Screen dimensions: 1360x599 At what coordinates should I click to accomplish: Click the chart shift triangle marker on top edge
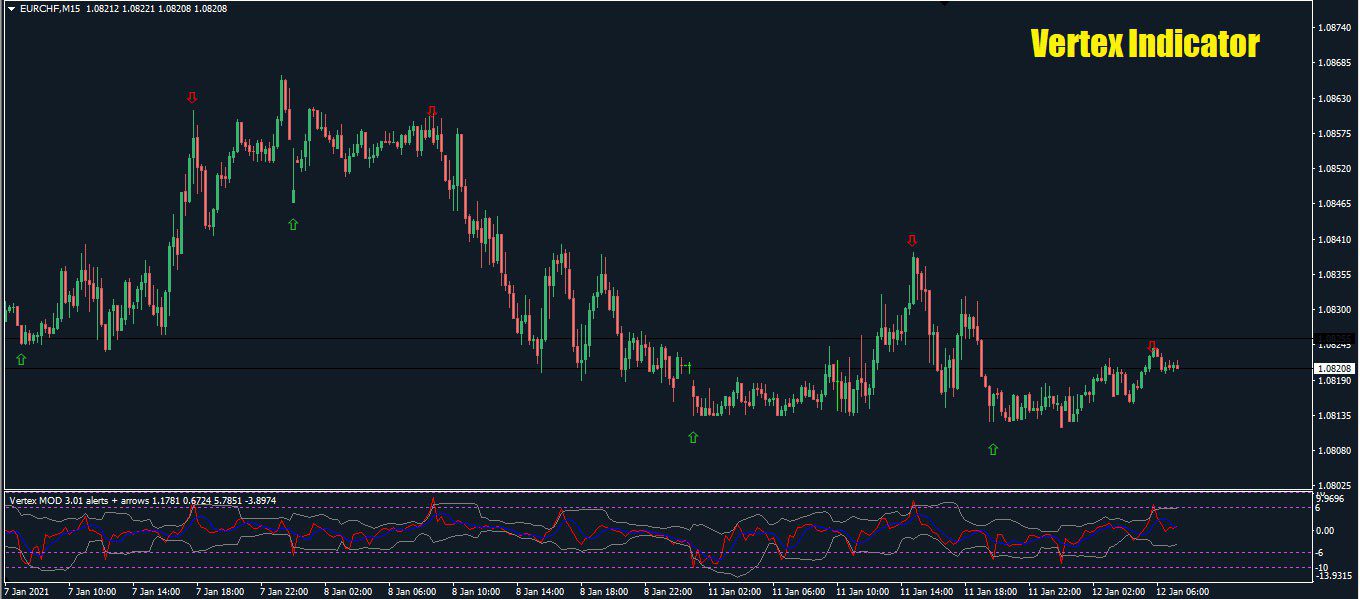[x=943, y=3]
